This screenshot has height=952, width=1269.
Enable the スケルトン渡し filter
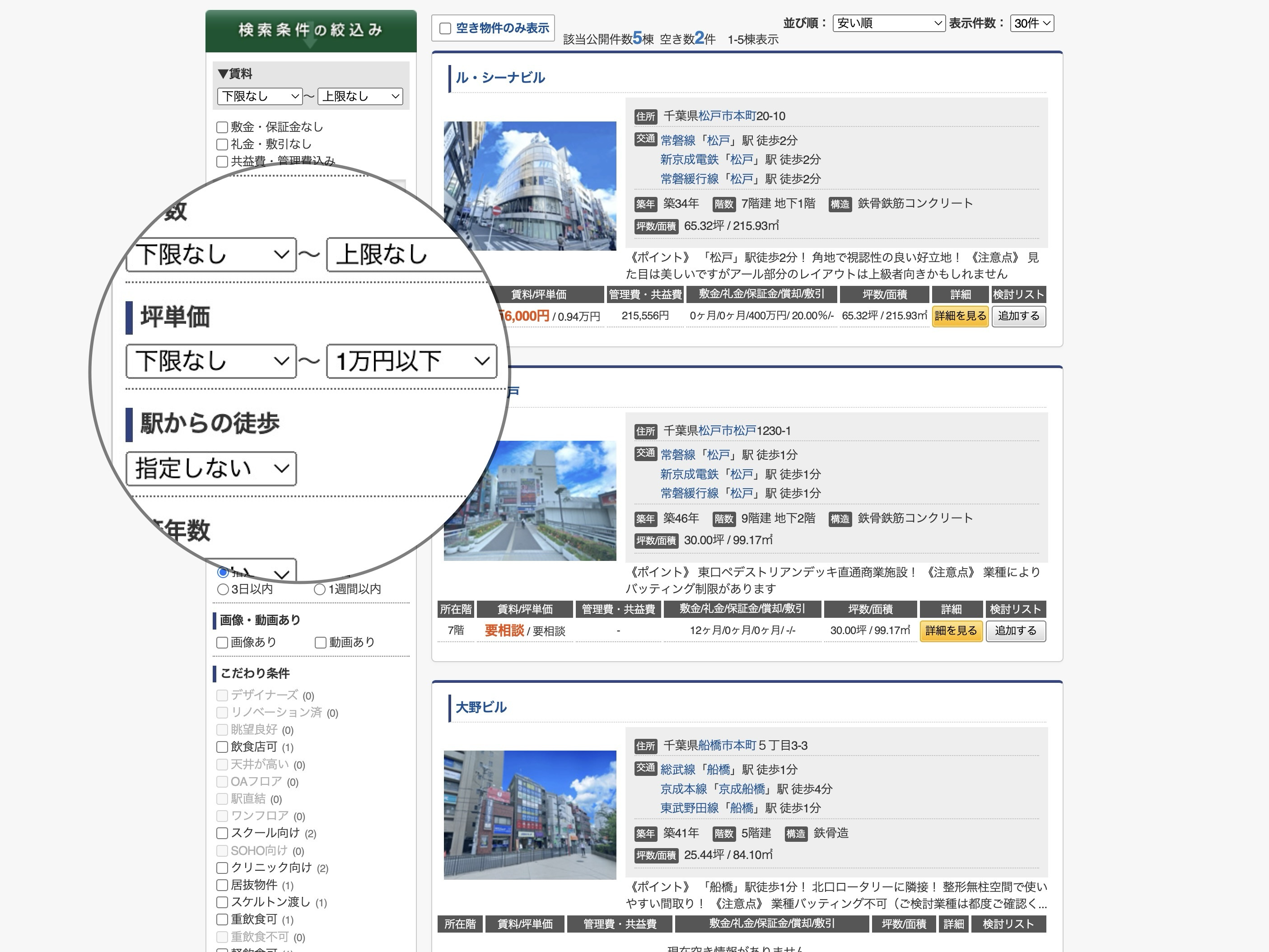click(x=223, y=903)
